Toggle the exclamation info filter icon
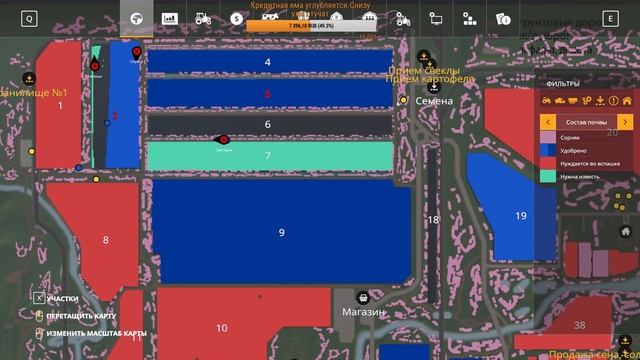640x360 pixels. click(x=613, y=100)
